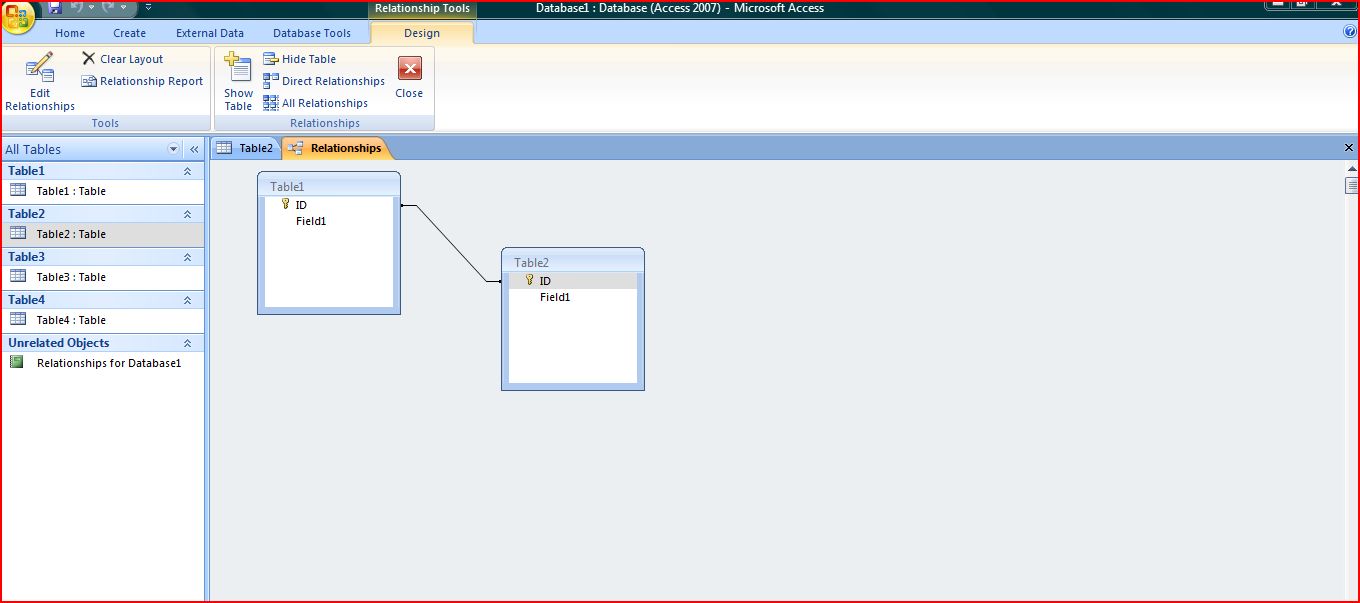Select Relationships for Database1 object
Image resolution: width=1360 pixels, height=603 pixels.
[x=102, y=363]
